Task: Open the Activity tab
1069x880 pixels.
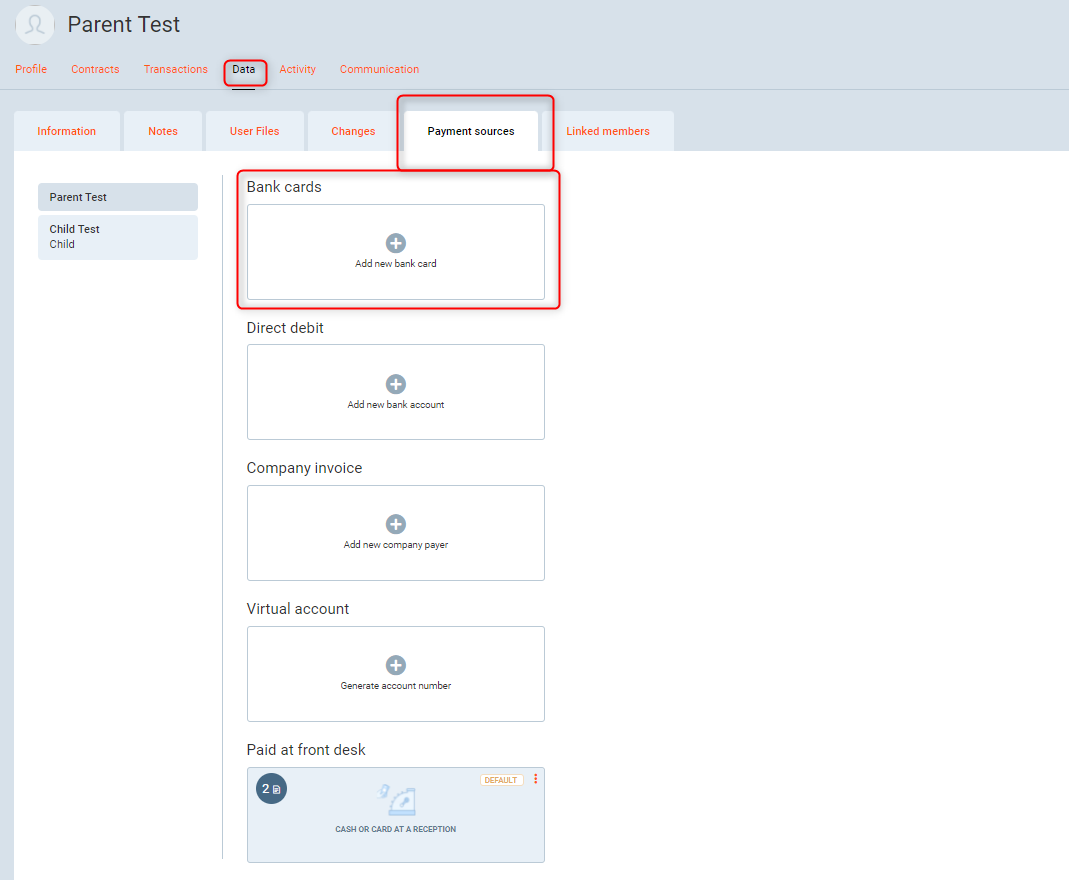Action: click(x=297, y=70)
